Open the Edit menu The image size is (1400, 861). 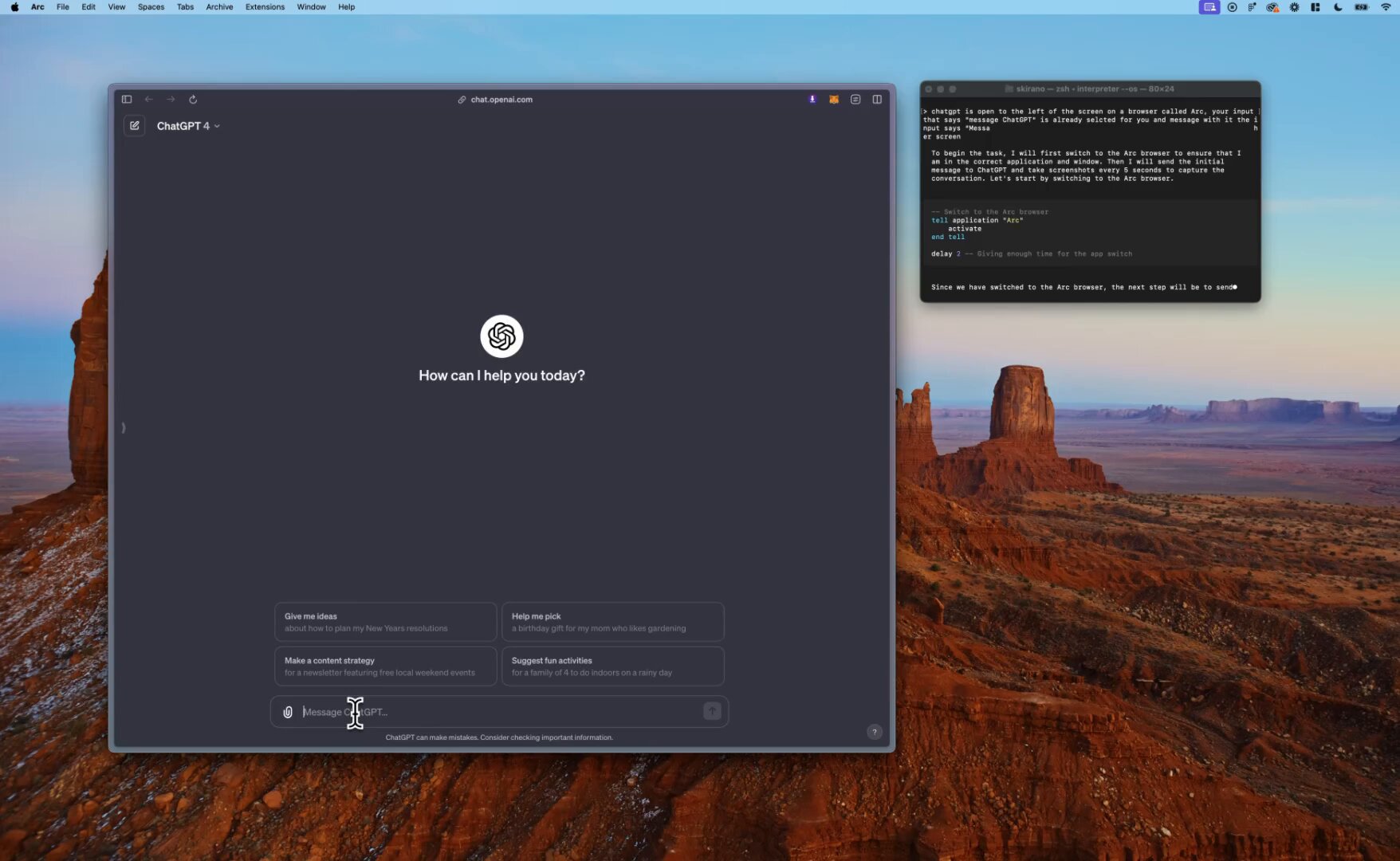point(88,7)
